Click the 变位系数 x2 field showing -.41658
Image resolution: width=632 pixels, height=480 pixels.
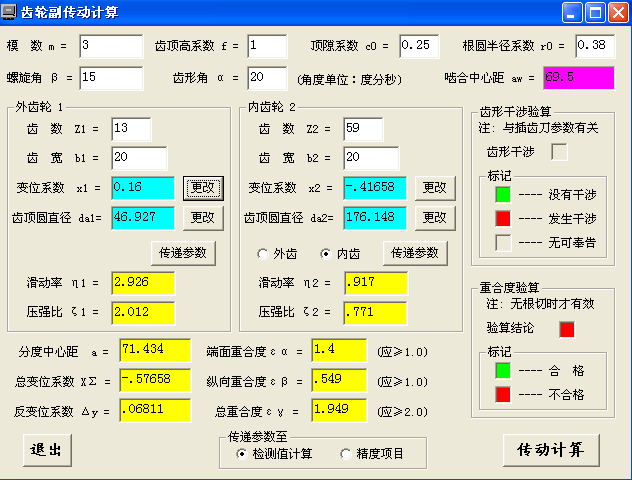(x=375, y=188)
